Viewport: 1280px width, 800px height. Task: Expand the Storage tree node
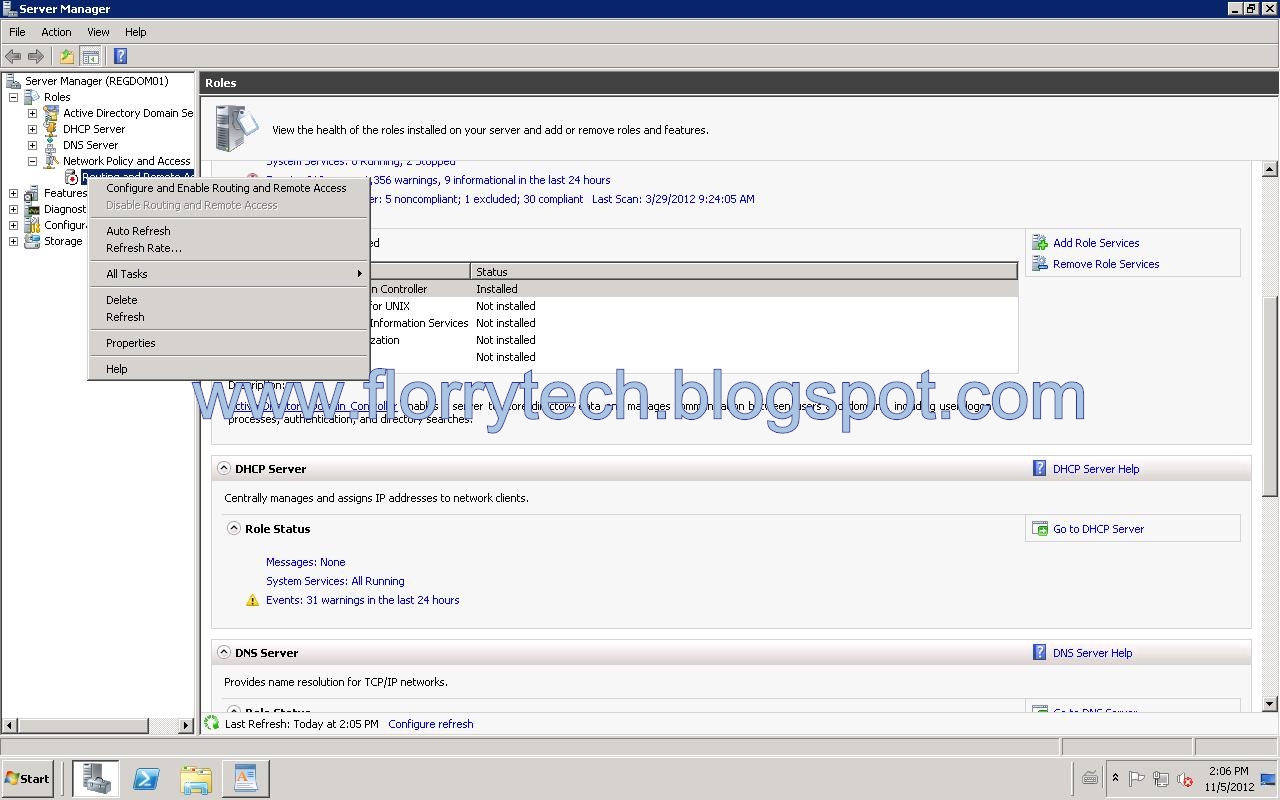point(13,241)
